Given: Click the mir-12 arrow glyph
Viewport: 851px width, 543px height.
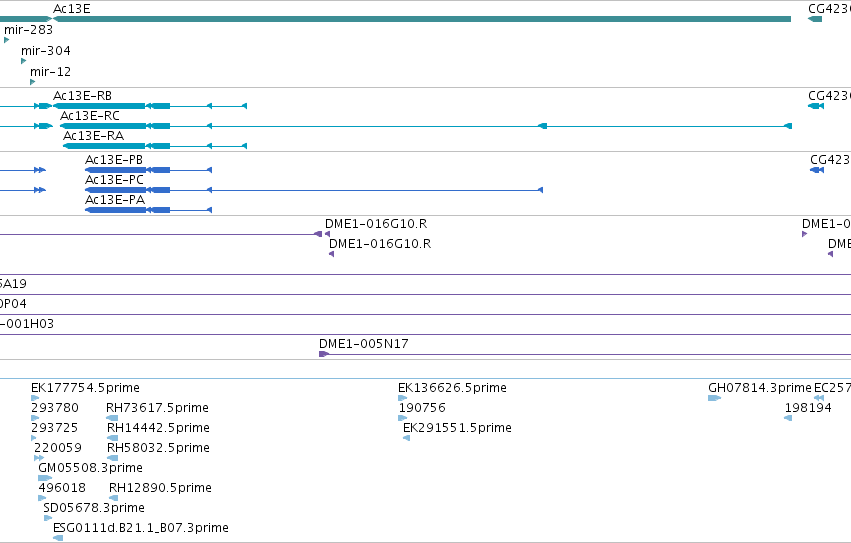Looking at the screenshot, I should [x=33, y=82].
